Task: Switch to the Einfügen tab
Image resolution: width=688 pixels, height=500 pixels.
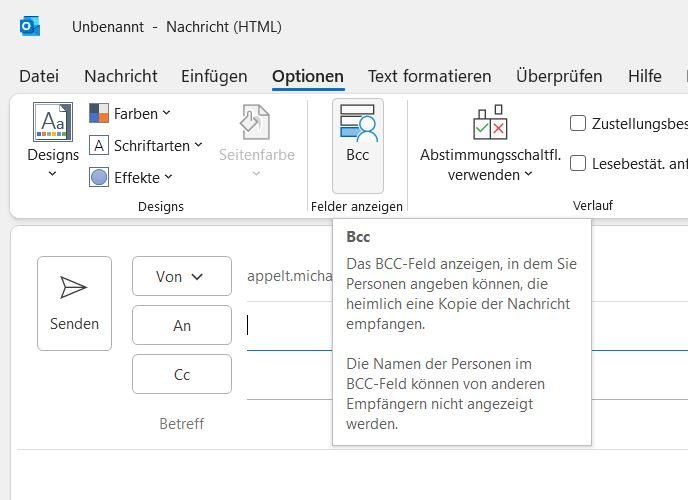Action: click(x=214, y=76)
